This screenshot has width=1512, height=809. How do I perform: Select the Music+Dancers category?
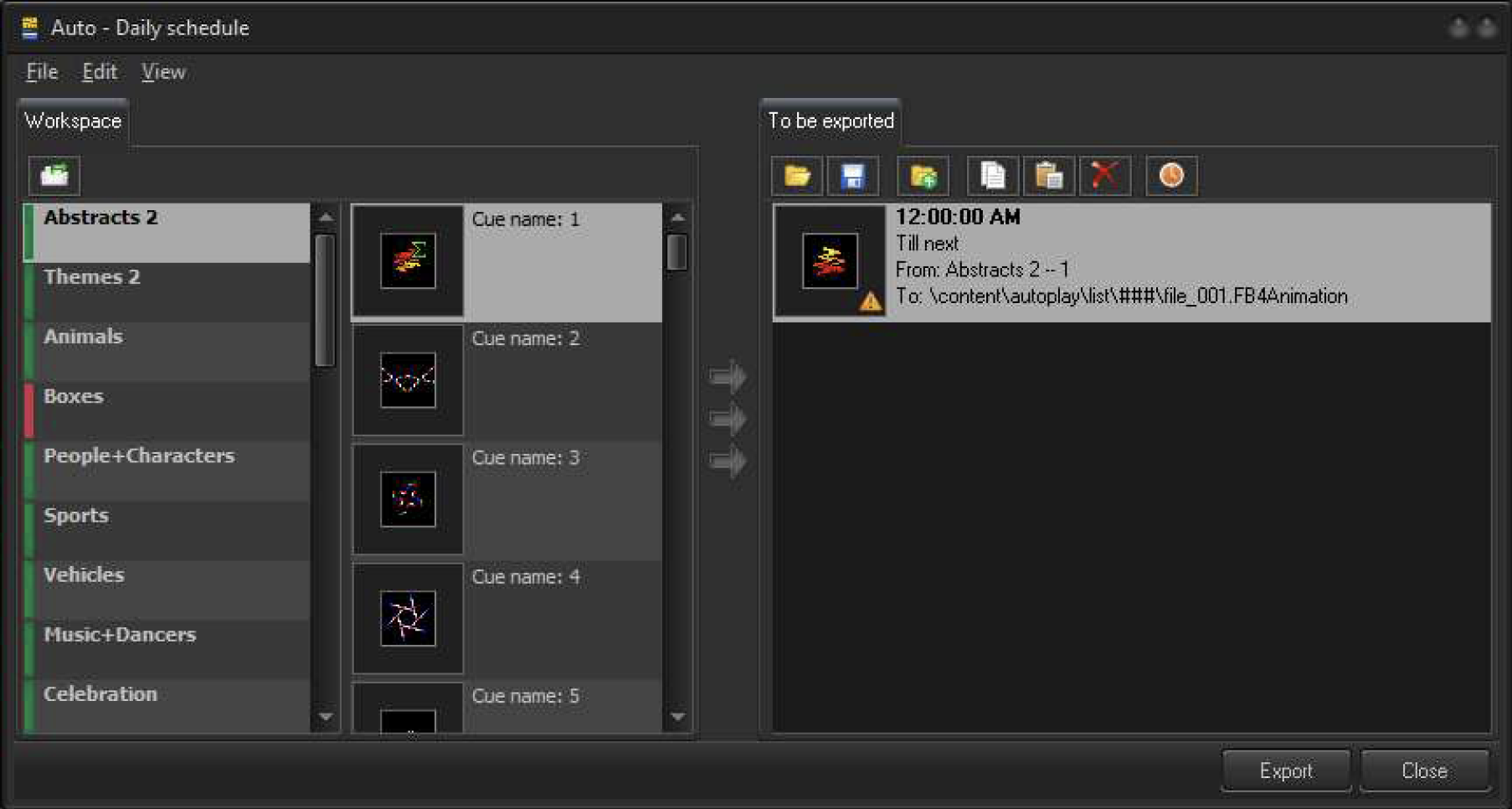pyautogui.click(x=167, y=649)
